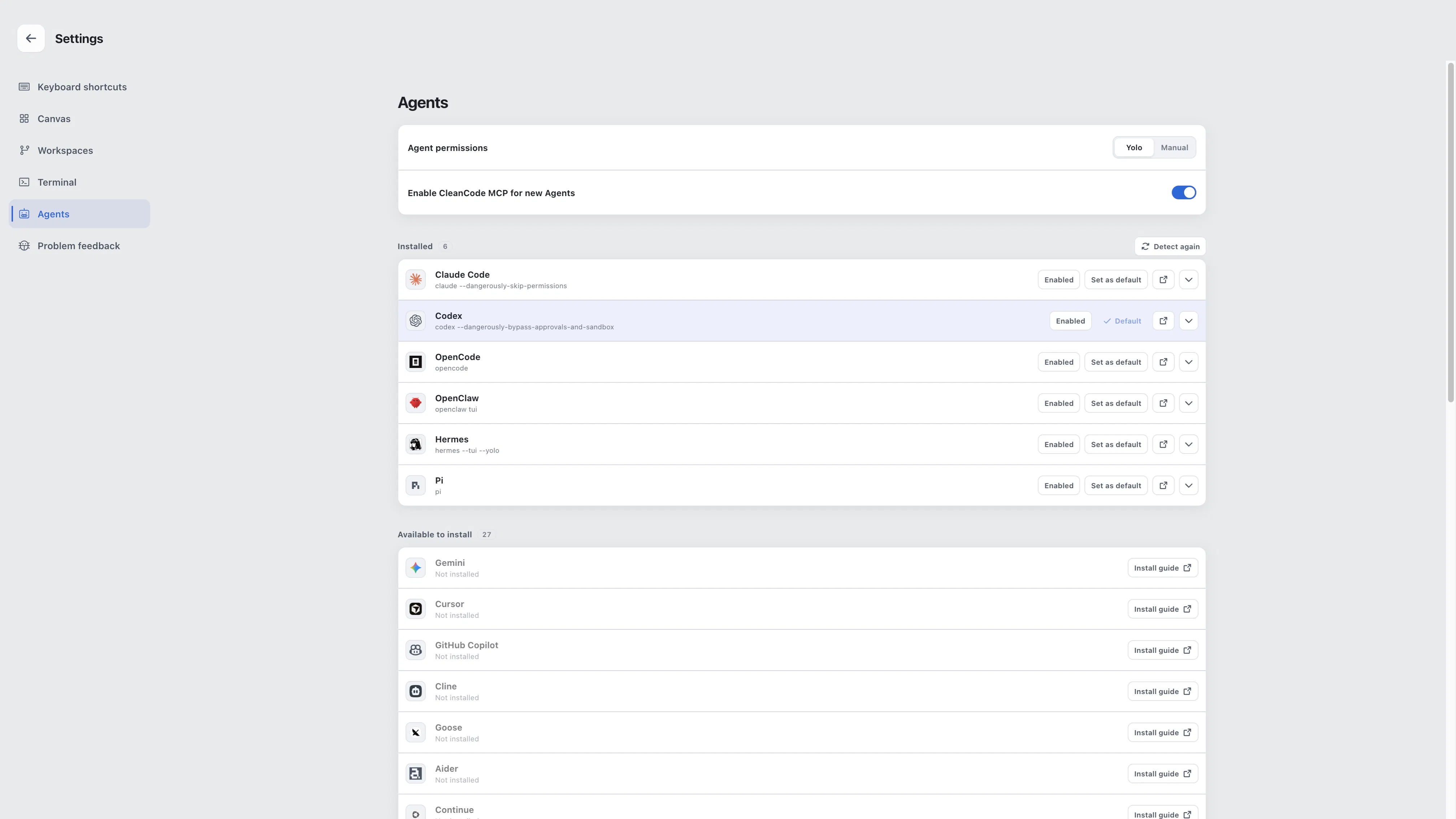Open Pi external link icon
1456x819 pixels.
(1163, 486)
